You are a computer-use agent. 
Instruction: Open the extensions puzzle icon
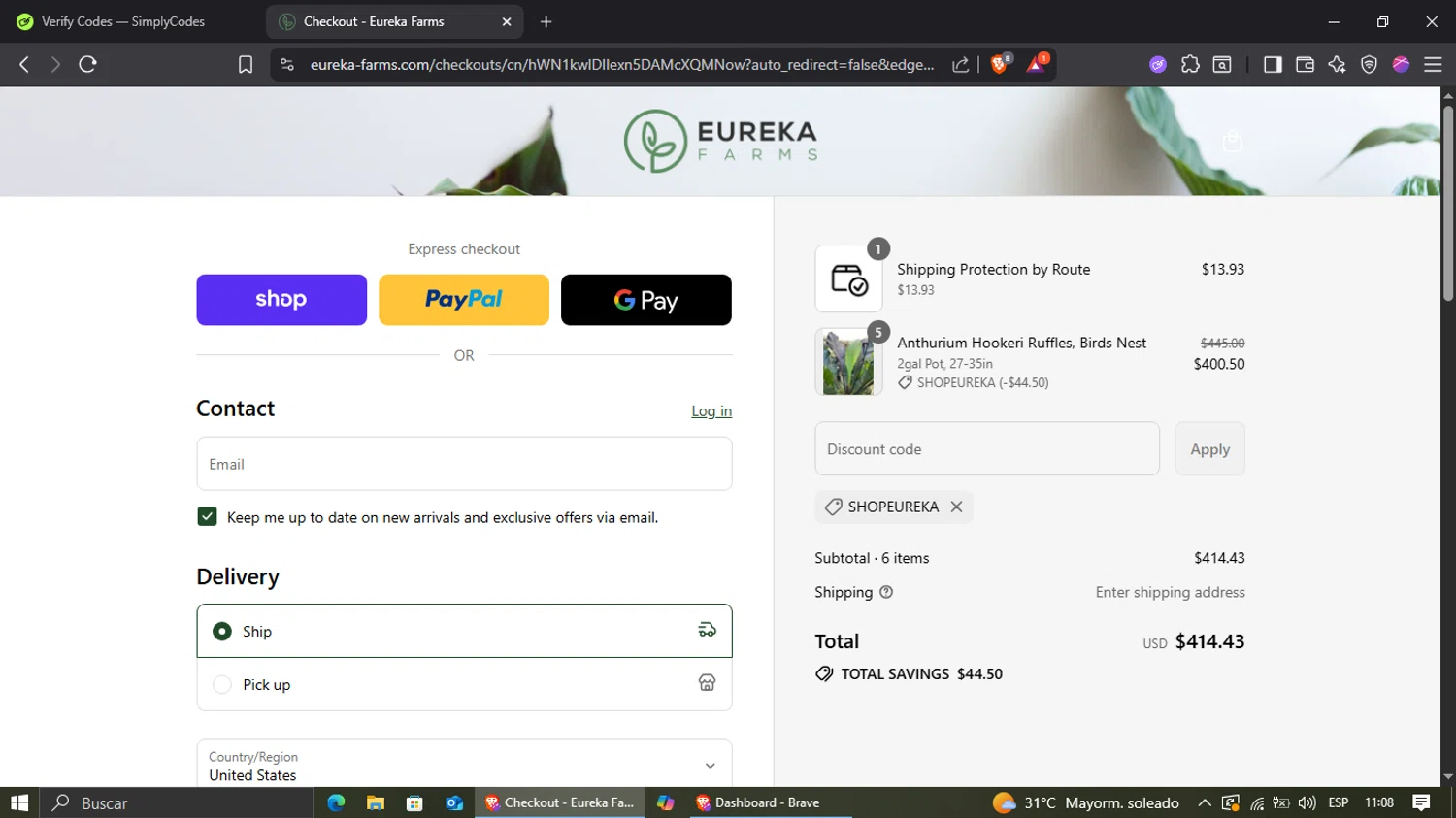pos(1190,64)
